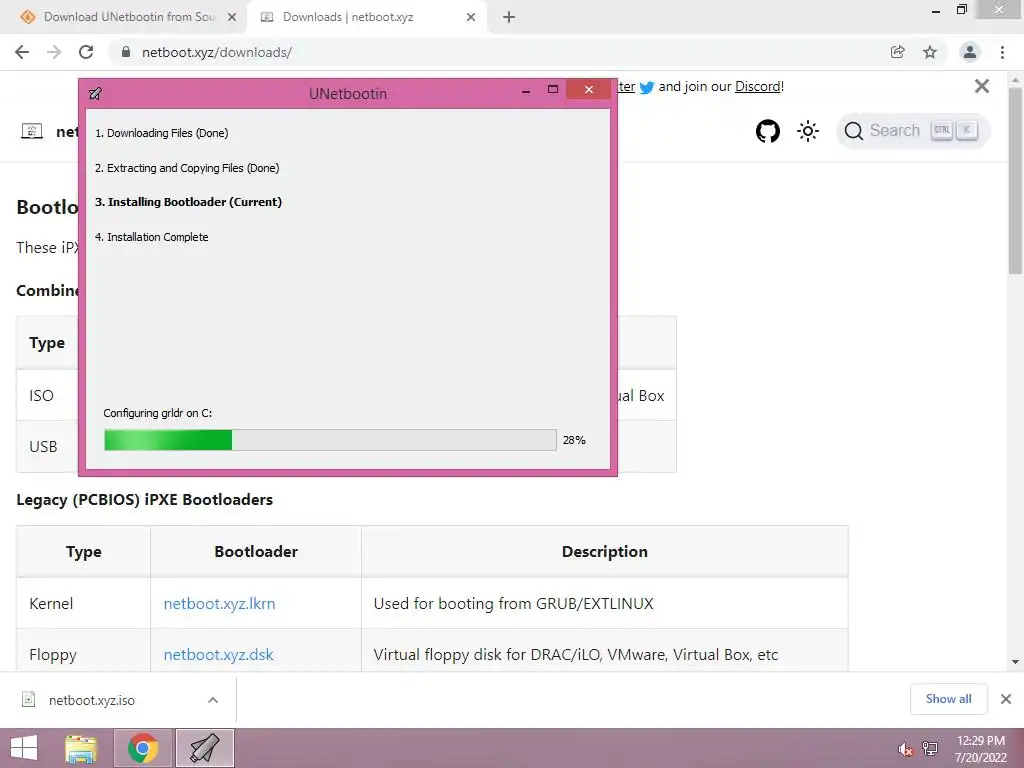This screenshot has width=1024, height=768.
Task: Click the UNetbootin progress bar
Action: tap(330, 440)
